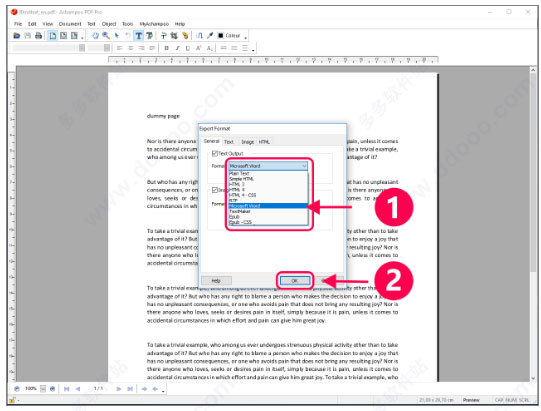Open the zoom percentage dropdown arrow

click(43, 389)
